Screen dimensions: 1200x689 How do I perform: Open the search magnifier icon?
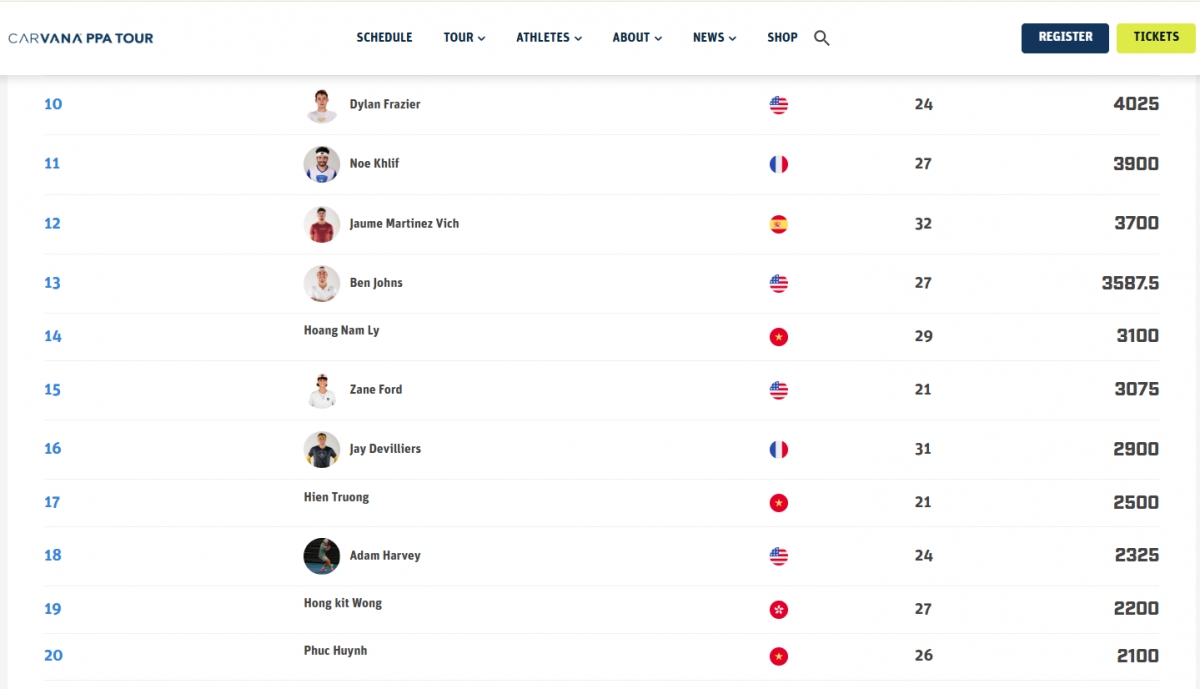point(822,38)
